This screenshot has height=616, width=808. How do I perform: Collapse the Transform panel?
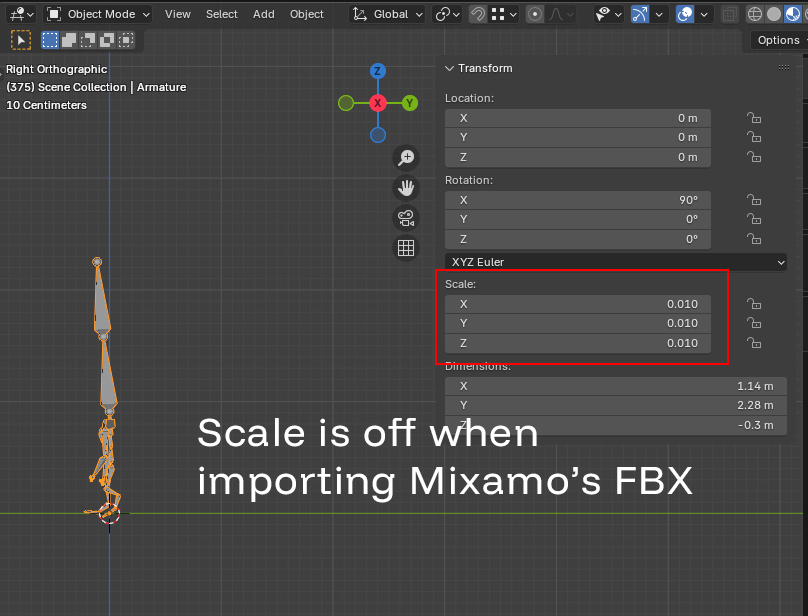[x=449, y=68]
